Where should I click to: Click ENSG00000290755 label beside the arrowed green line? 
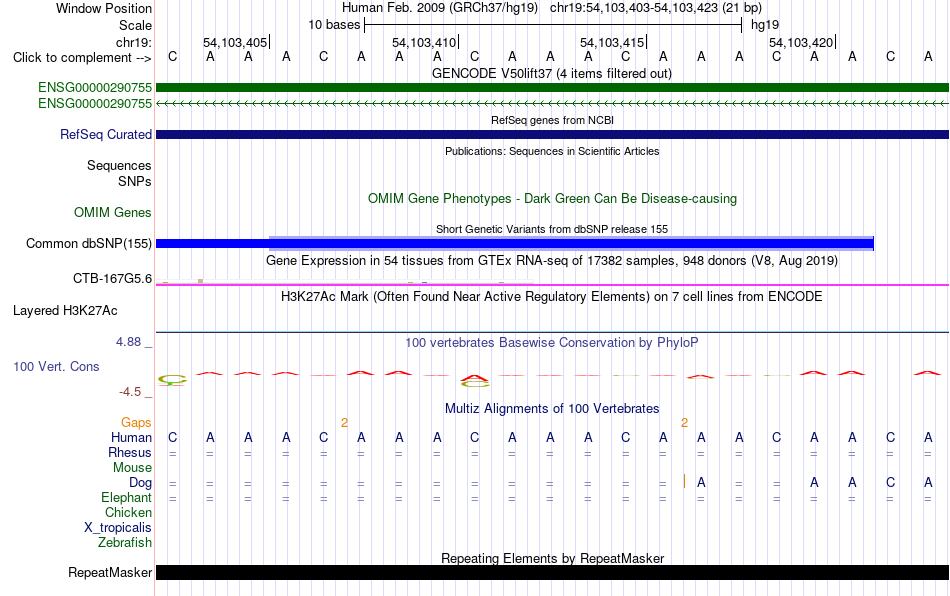pyautogui.click(x=95, y=104)
